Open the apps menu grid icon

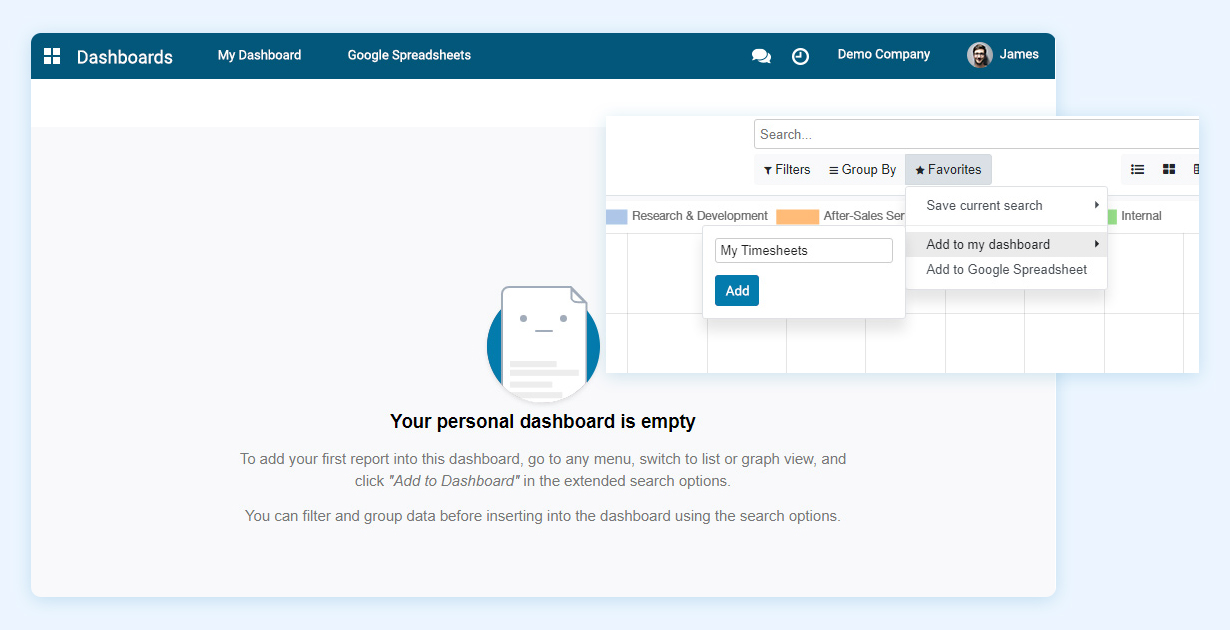click(x=51, y=56)
